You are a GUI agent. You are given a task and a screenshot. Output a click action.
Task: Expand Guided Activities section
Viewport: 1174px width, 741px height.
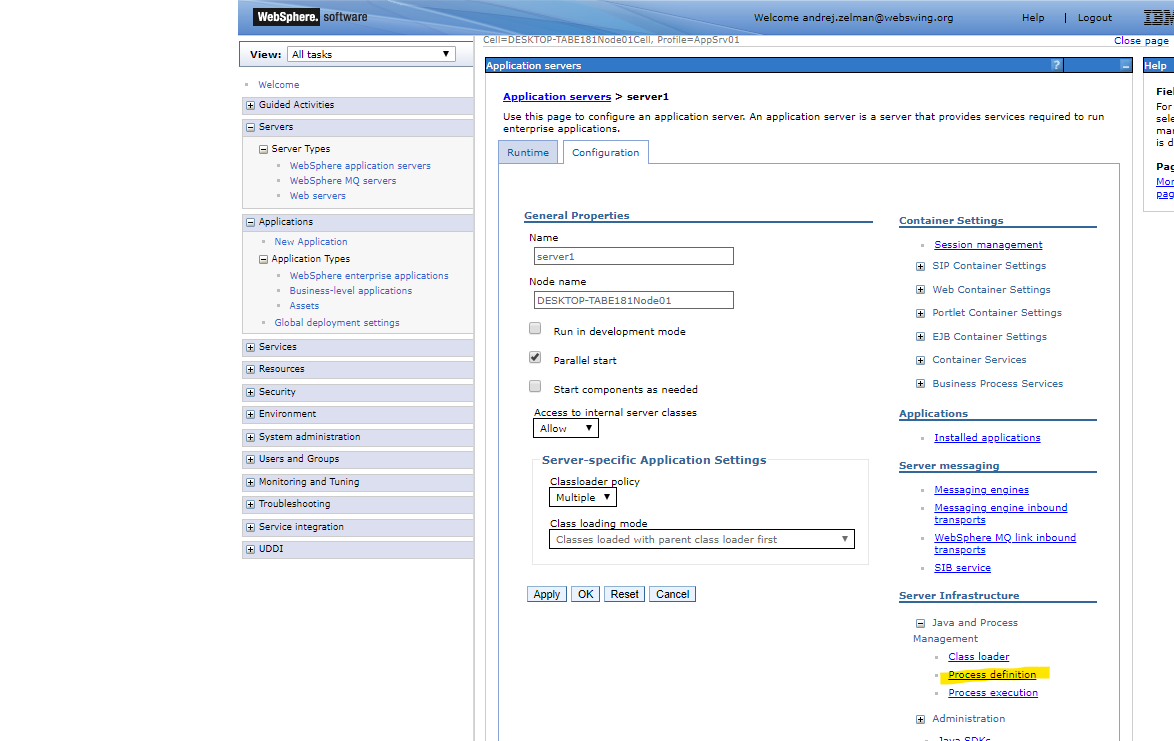pos(251,106)
